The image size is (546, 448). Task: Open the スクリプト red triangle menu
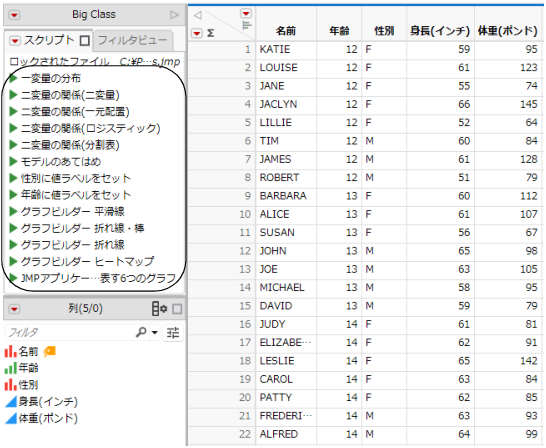point(15,41)
